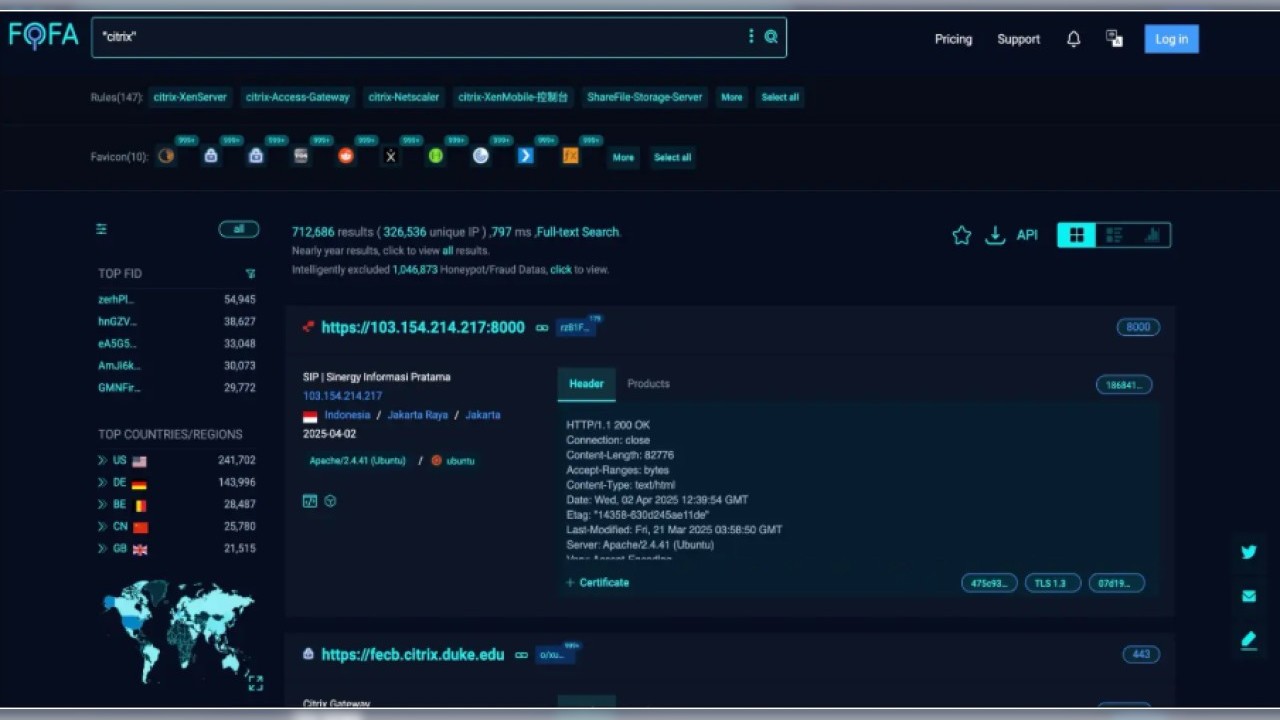Show more rules via Rules More button
1280x720 pixels.
[732, 97]
